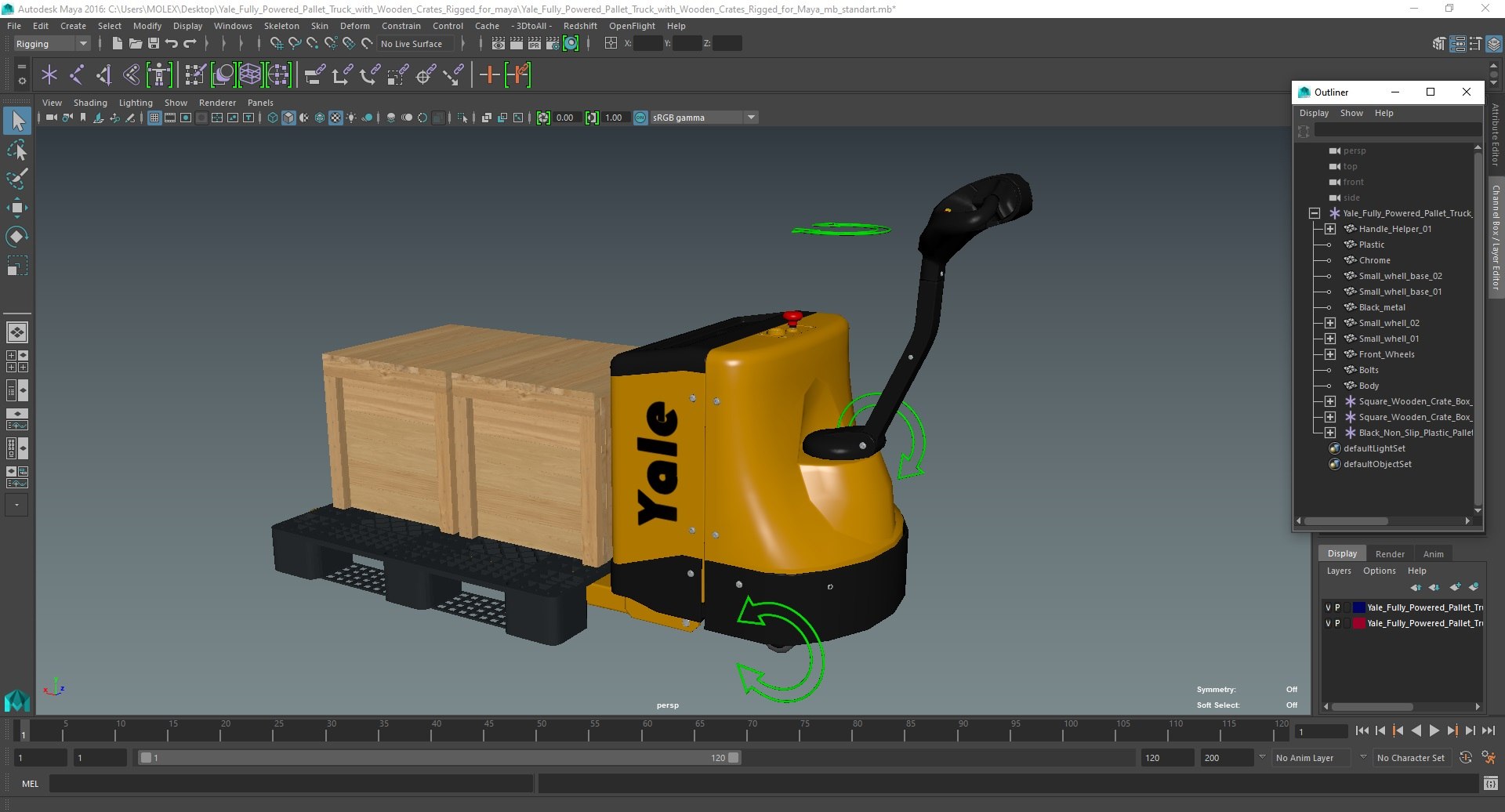Viewport: 1505px width, 812px height.
Task: Open the Deform menu
Action: pos(354,26)
